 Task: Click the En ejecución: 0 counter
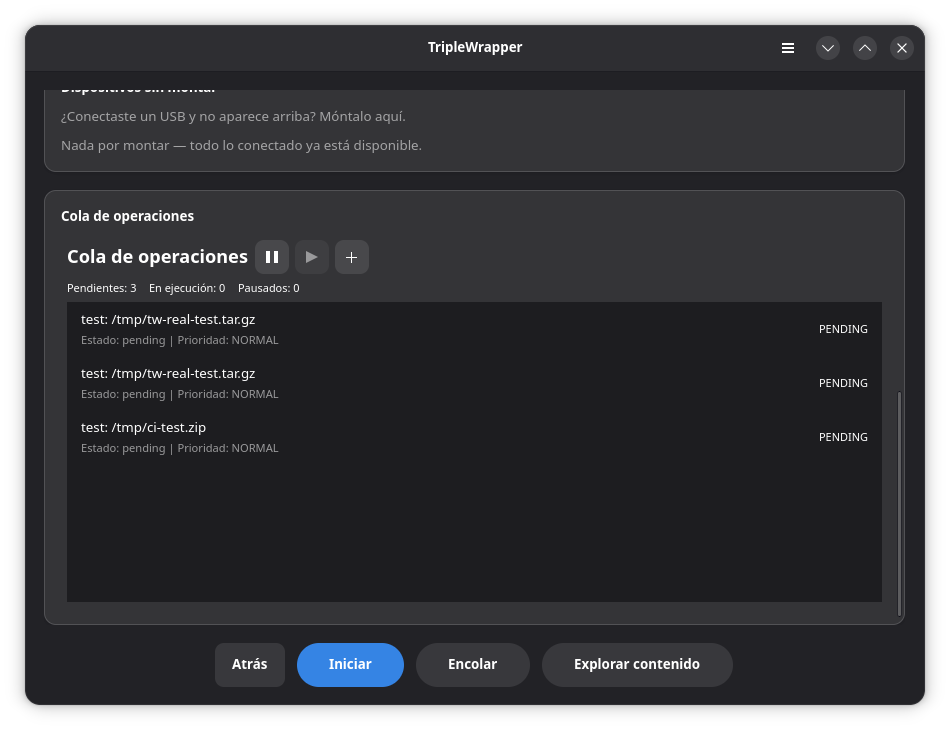point(187,288)
